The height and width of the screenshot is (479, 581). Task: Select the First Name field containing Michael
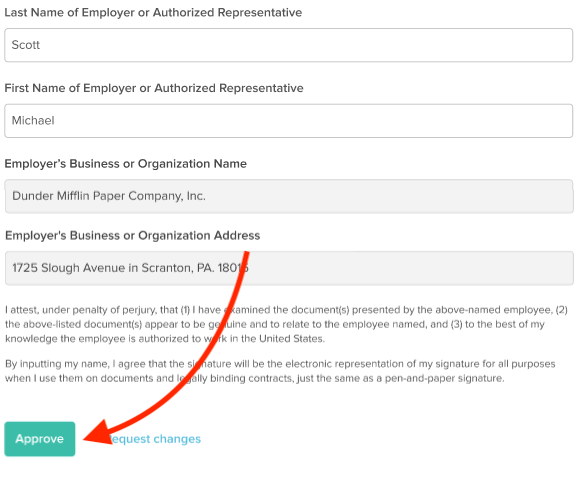click(289, 121)
